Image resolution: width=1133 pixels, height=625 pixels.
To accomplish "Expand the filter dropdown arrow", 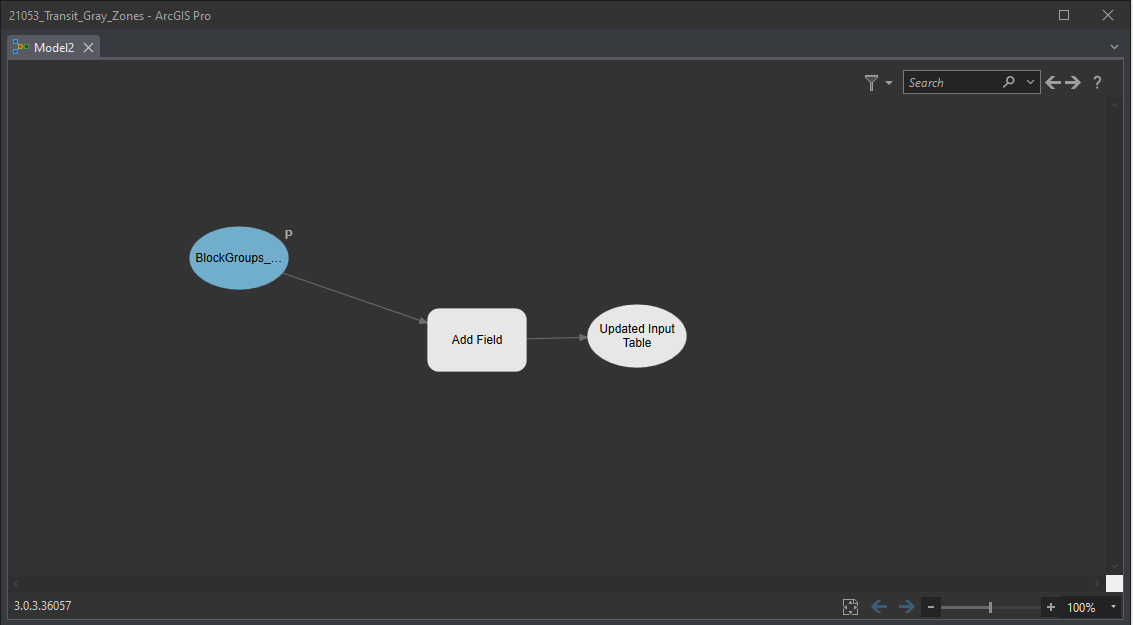I will tap(889, 83).
